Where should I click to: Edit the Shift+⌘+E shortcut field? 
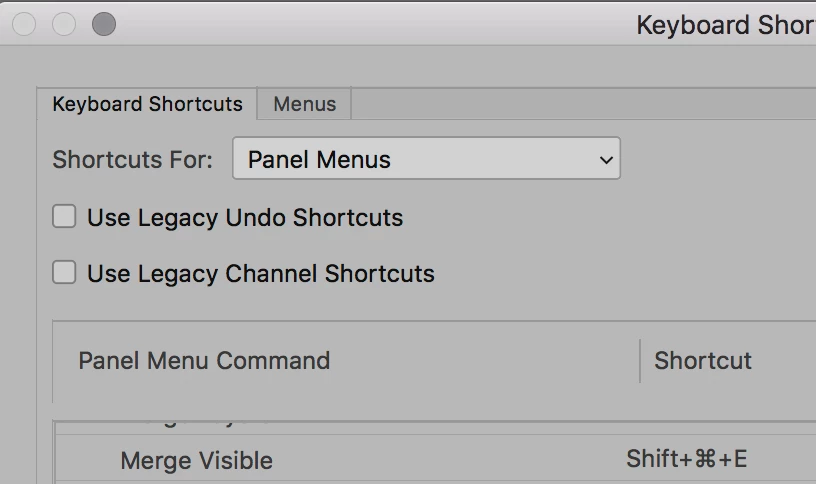point(686,459)
